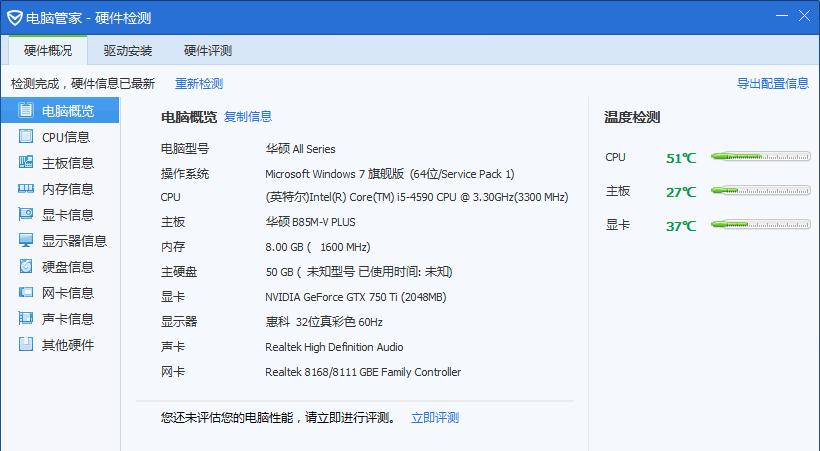Image resolution: width=820 pixels, height=451 pixels.
Task: Select the 硬盘信息 sidebar label
Action: (x=68, y=267)
